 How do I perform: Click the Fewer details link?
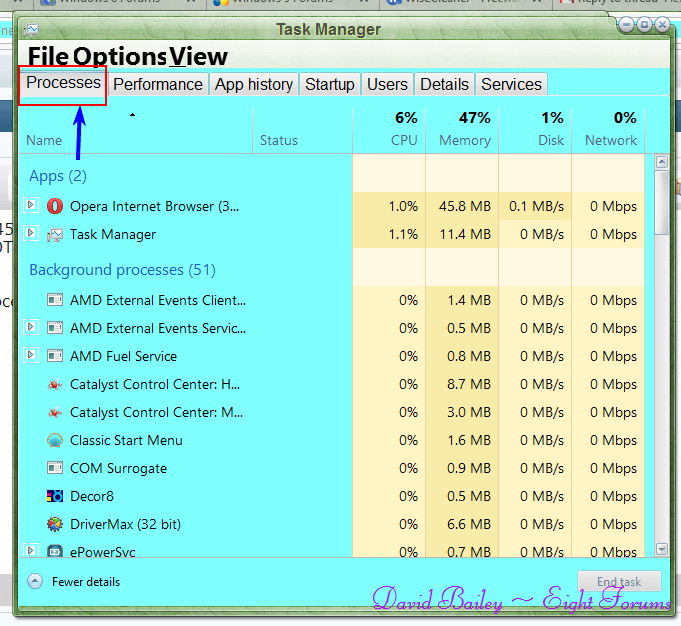click(x=86, y=582)
